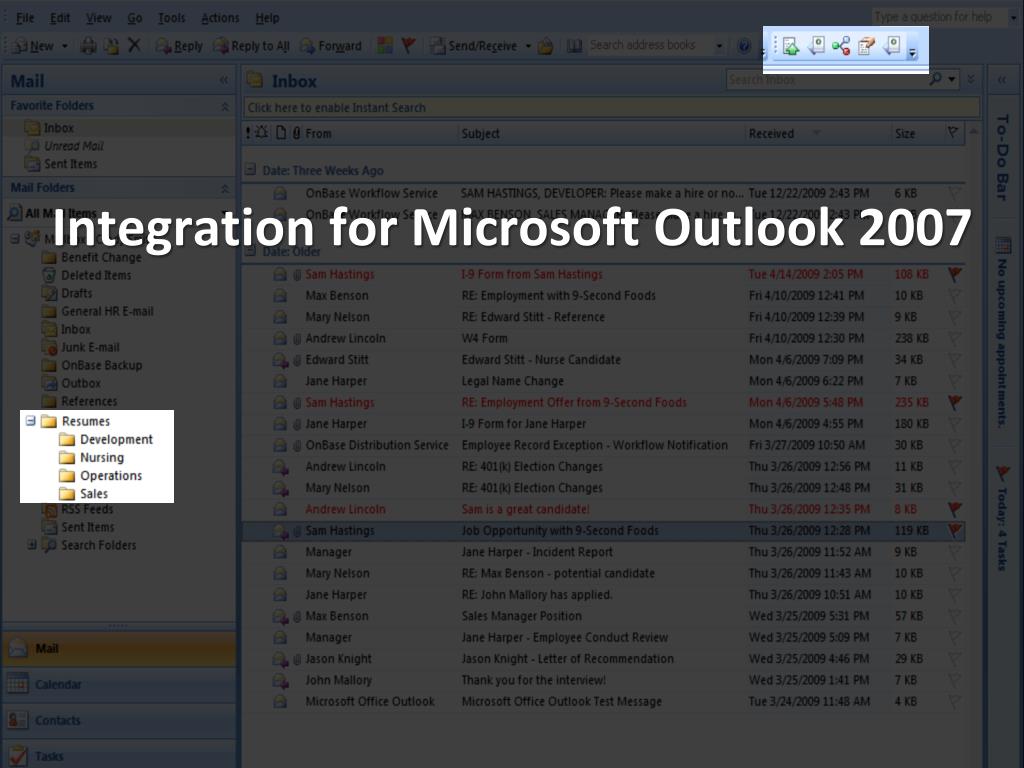This screenshot has width=1024, height=768.
Task: Collapse the Date: Three Weeks Ago group
Action: tap(250, 170)
